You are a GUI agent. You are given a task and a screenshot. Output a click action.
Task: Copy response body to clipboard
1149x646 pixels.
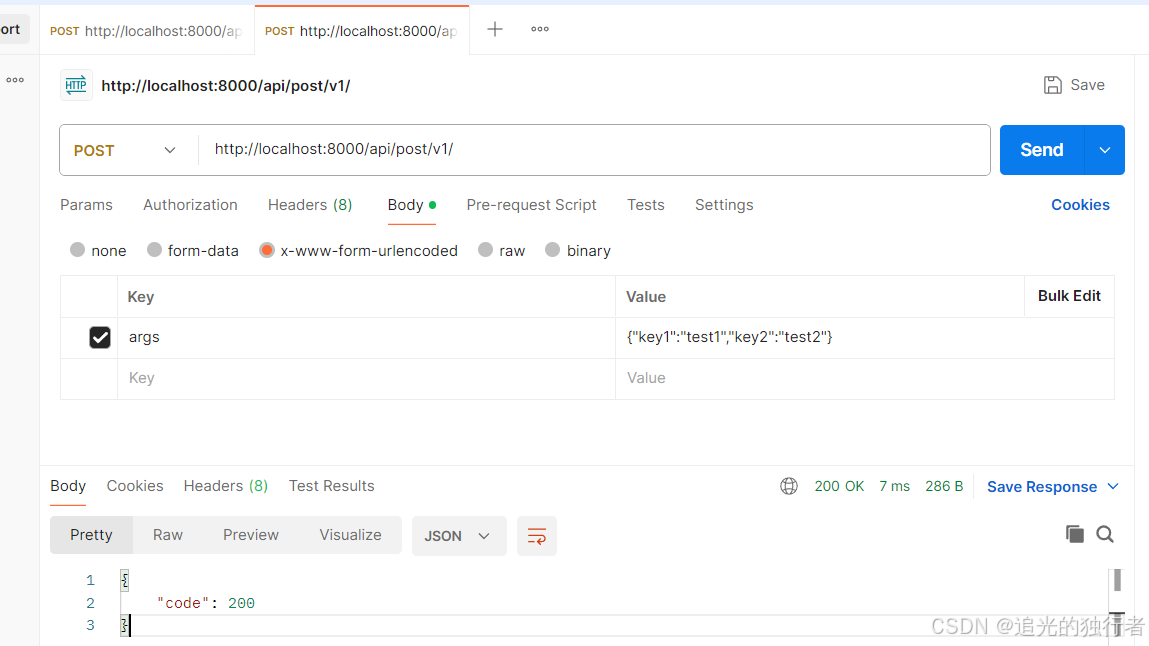[x=1074, y=535]
